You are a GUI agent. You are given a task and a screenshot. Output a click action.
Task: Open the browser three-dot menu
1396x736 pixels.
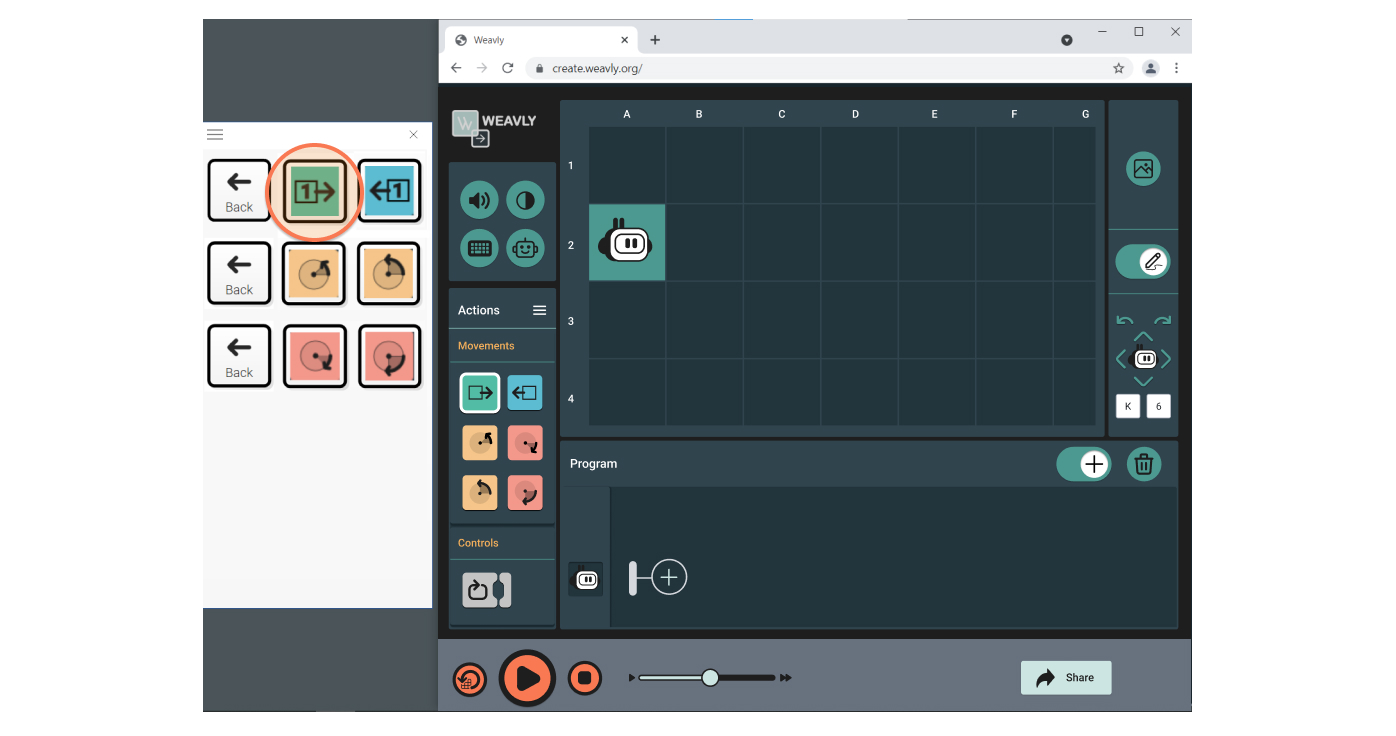(1176, 67)
